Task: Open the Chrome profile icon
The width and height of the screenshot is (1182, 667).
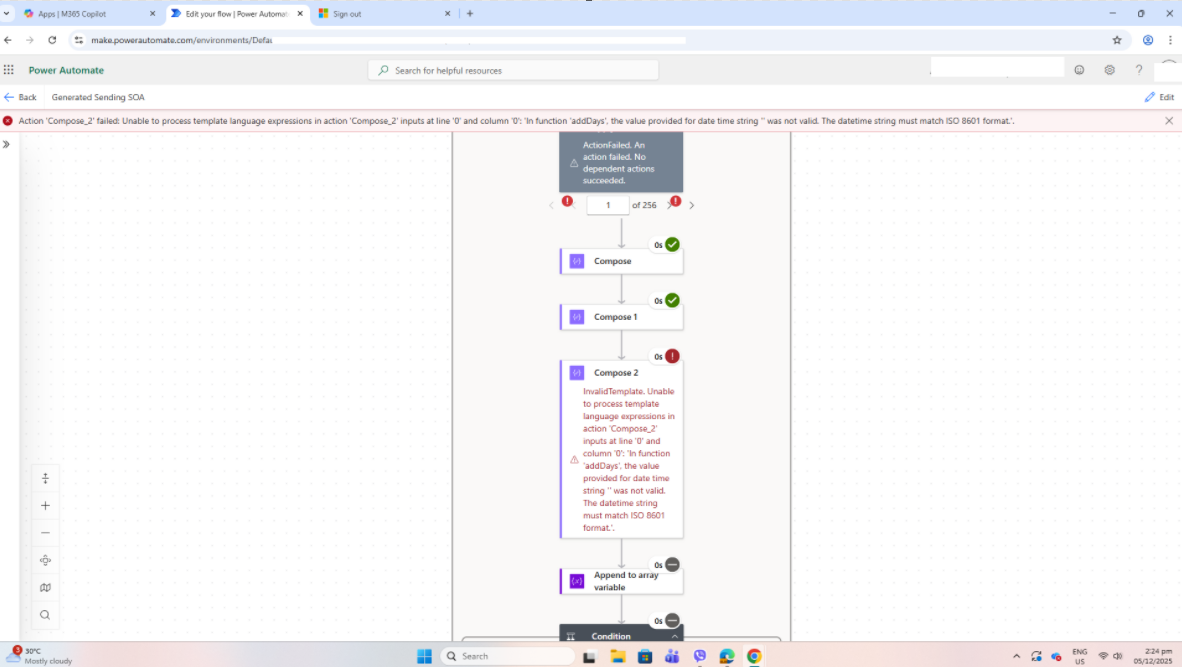Action: 1148,40
